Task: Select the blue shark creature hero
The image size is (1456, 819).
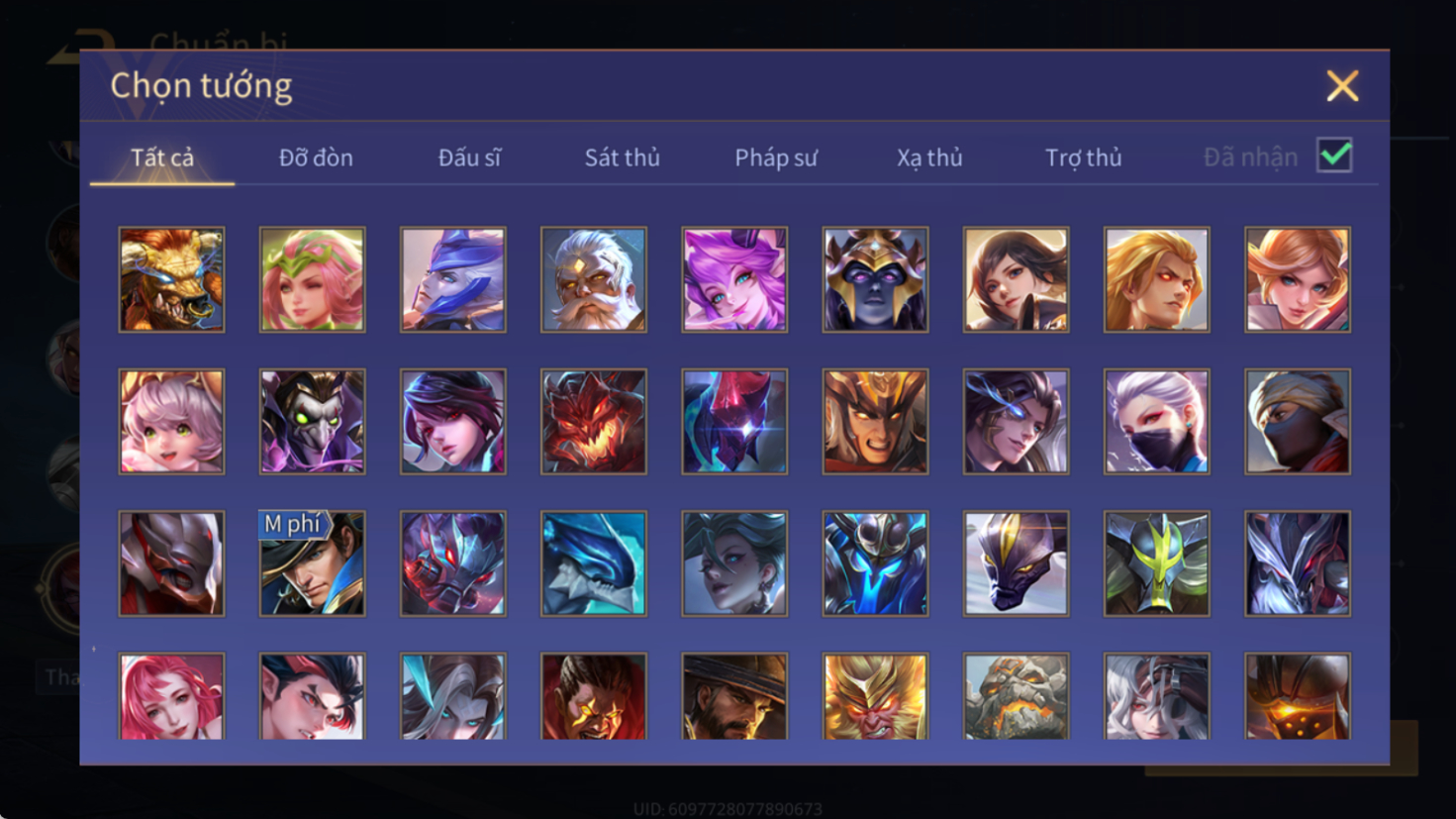Action: [594, 563]
